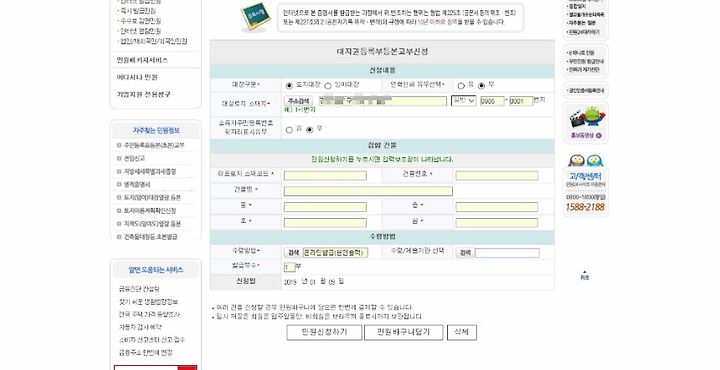
Task: Open 자동차 검사 예약 link
Action: [x=141, y=327]
